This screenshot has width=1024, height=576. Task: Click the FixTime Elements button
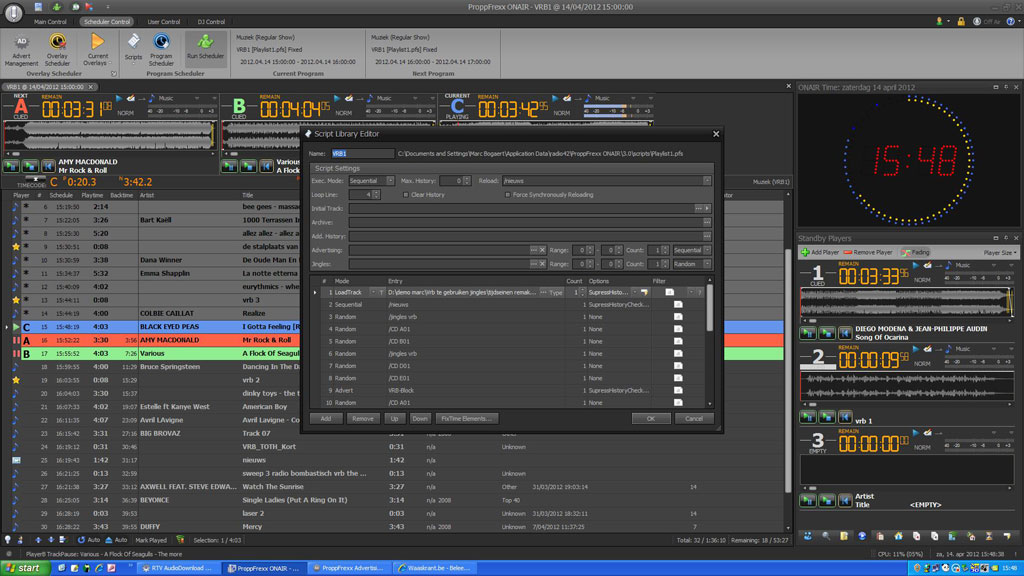[466, 418]
